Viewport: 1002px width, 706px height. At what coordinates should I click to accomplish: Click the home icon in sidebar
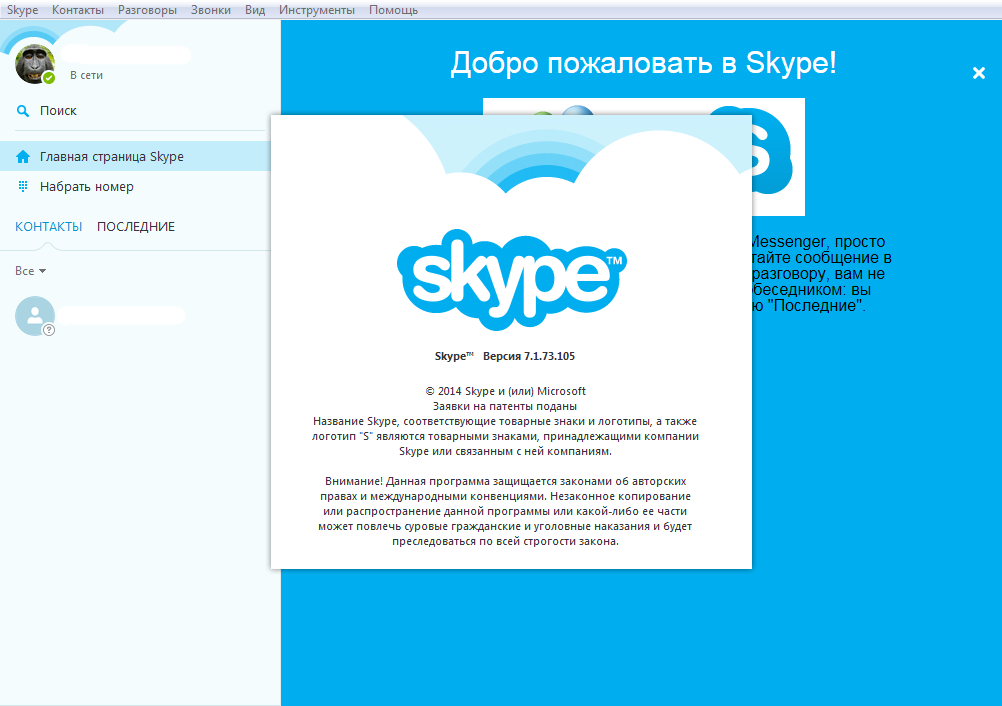(x=23, y=157)
